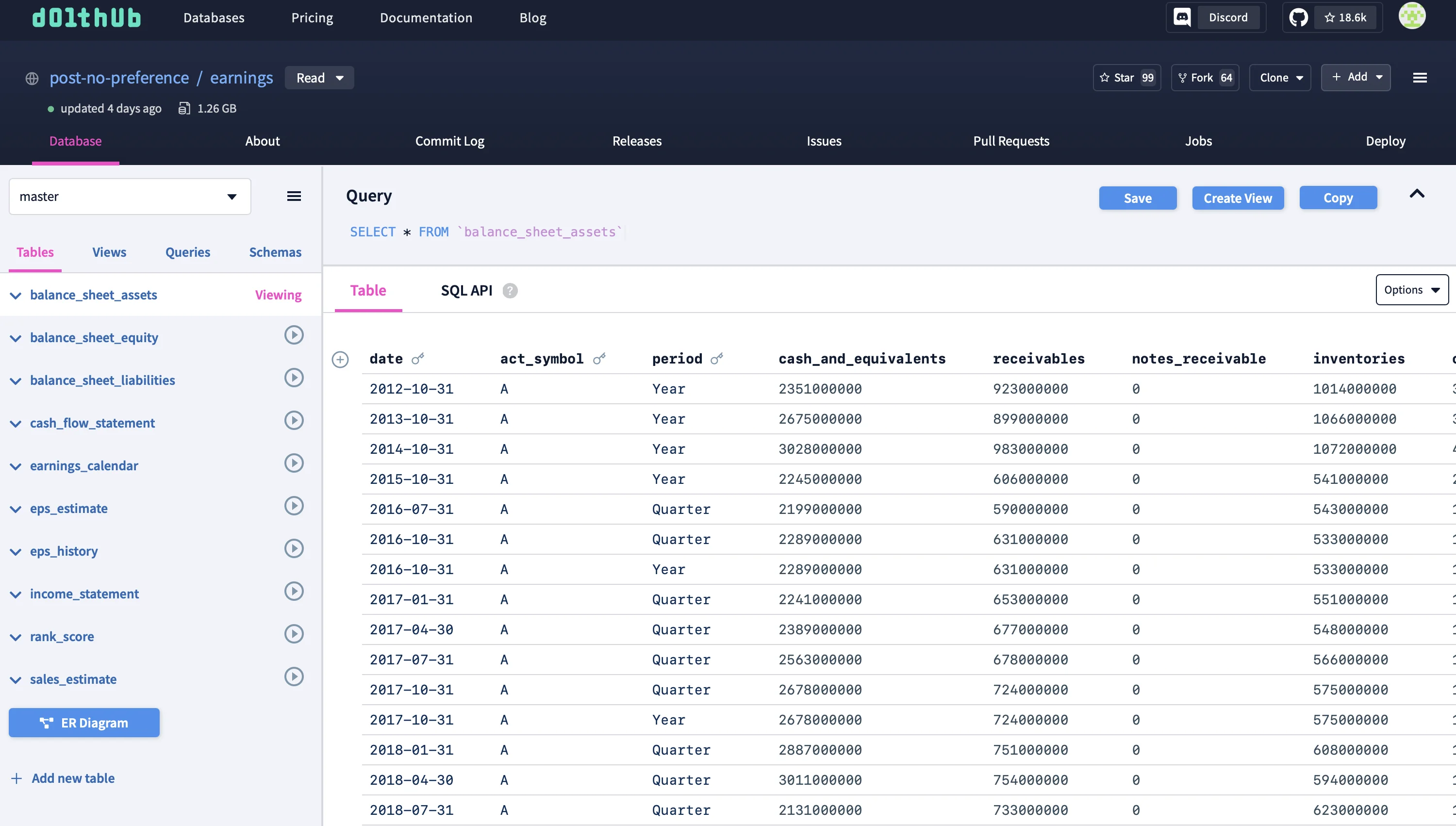Click the plus circle icon beside date column

pyautogui.click(x=340, y=360)
